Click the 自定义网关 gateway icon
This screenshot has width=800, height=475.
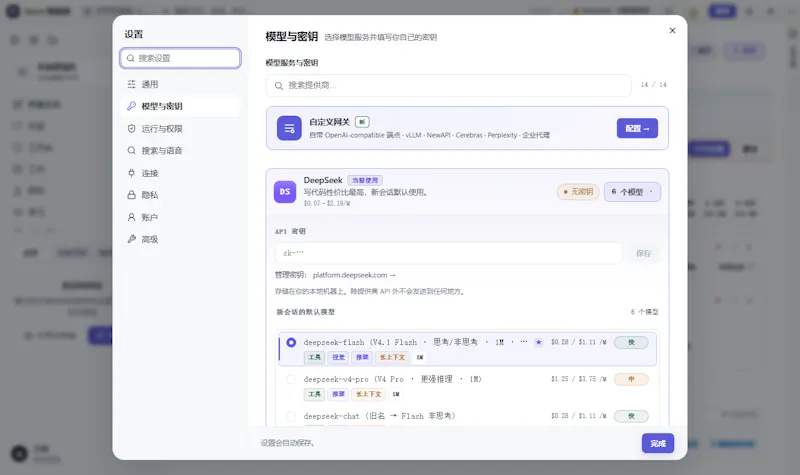(289, 128)
